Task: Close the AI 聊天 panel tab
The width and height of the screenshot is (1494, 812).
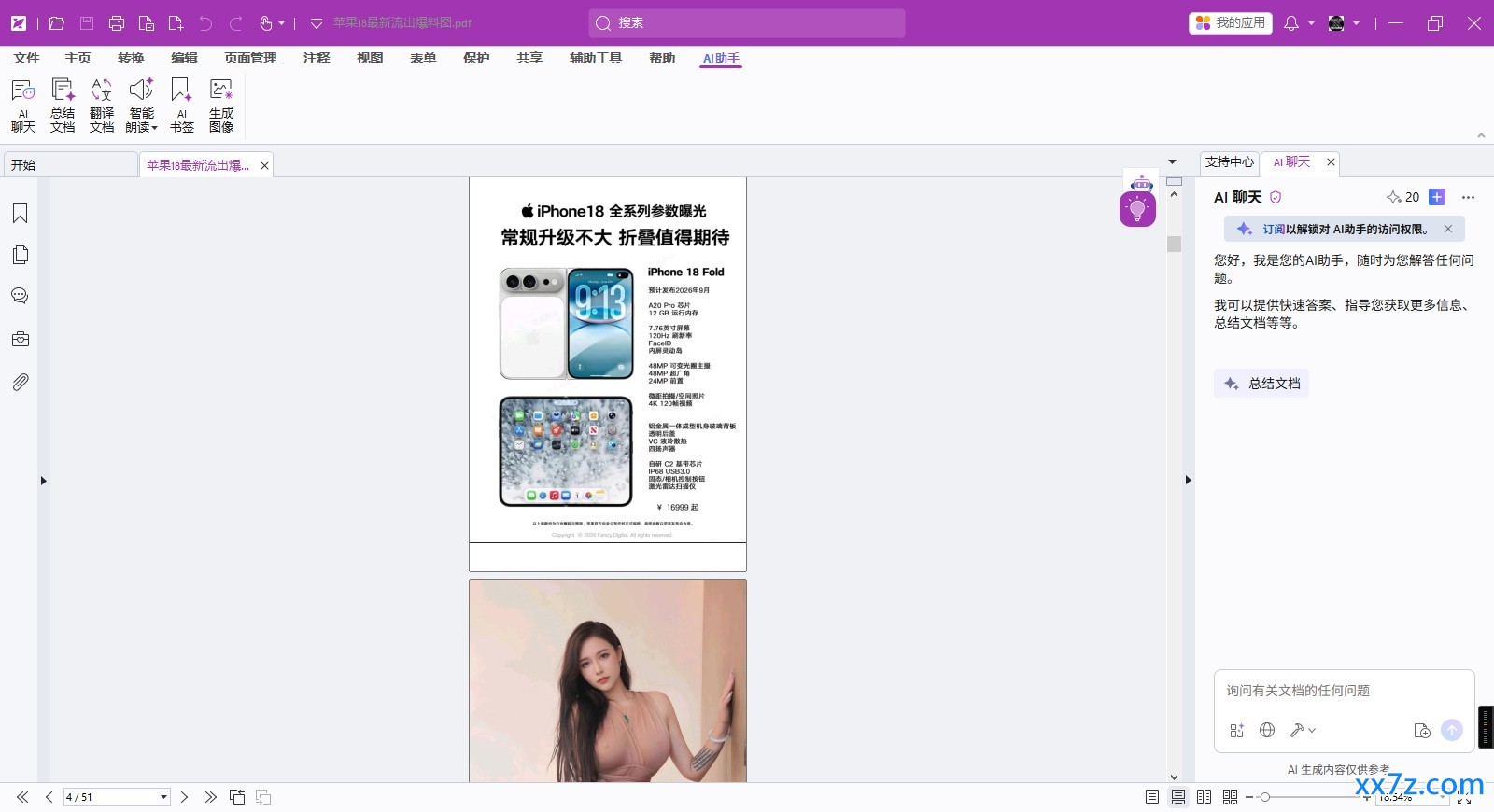Action: click(x=1331, y=162)
